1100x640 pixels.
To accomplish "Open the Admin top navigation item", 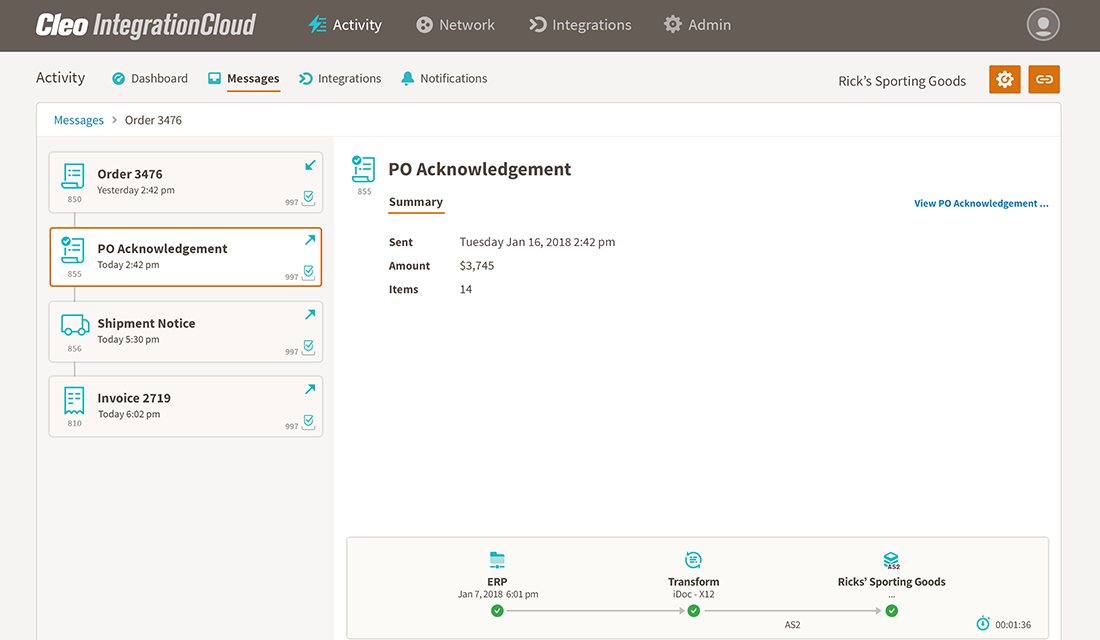I will [x=697, y=25].
